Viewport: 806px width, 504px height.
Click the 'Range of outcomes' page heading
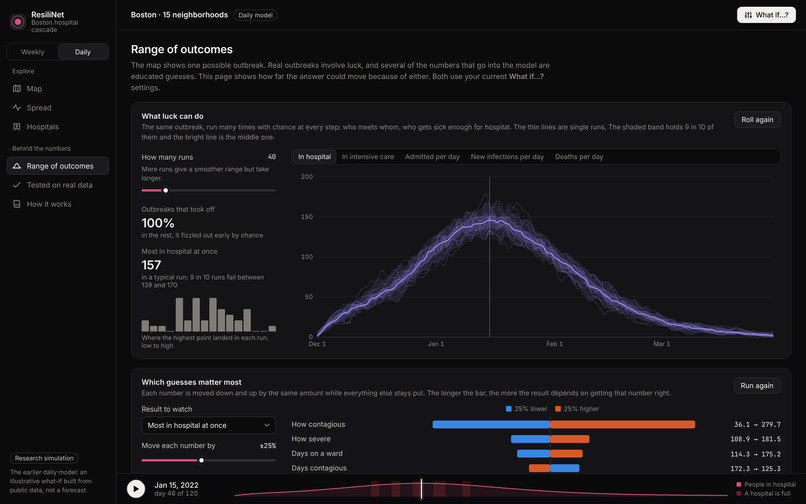(x=181, y=49)
